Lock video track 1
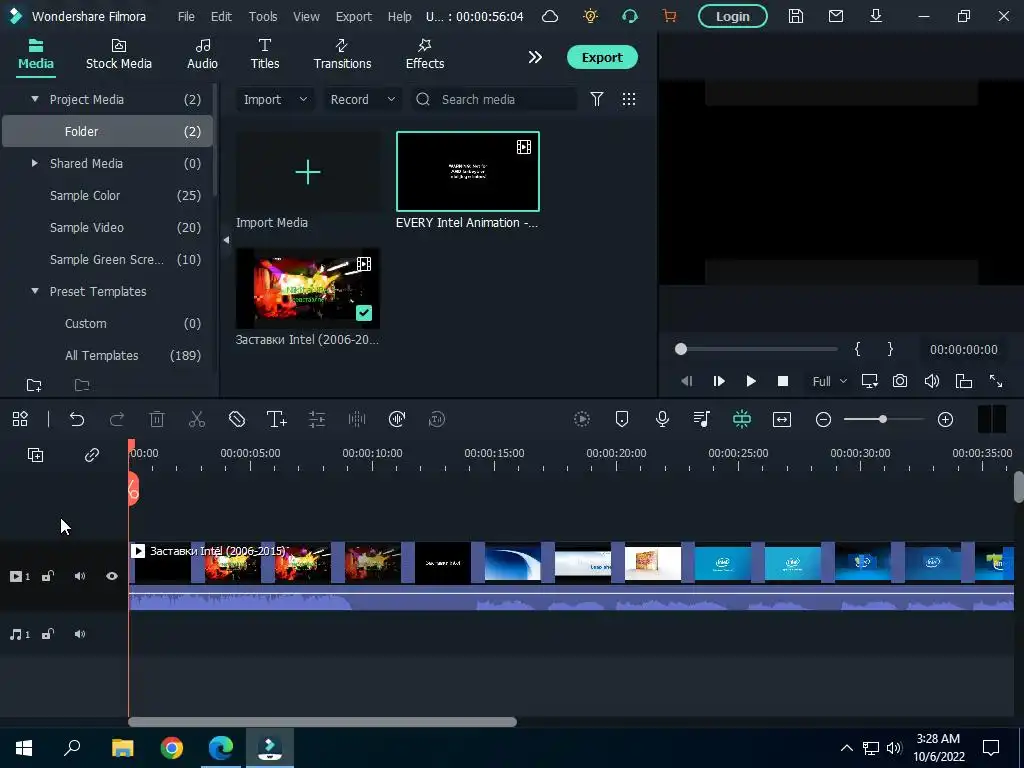1024x768 pixels. pyautogui.click(x=48, y=576)
